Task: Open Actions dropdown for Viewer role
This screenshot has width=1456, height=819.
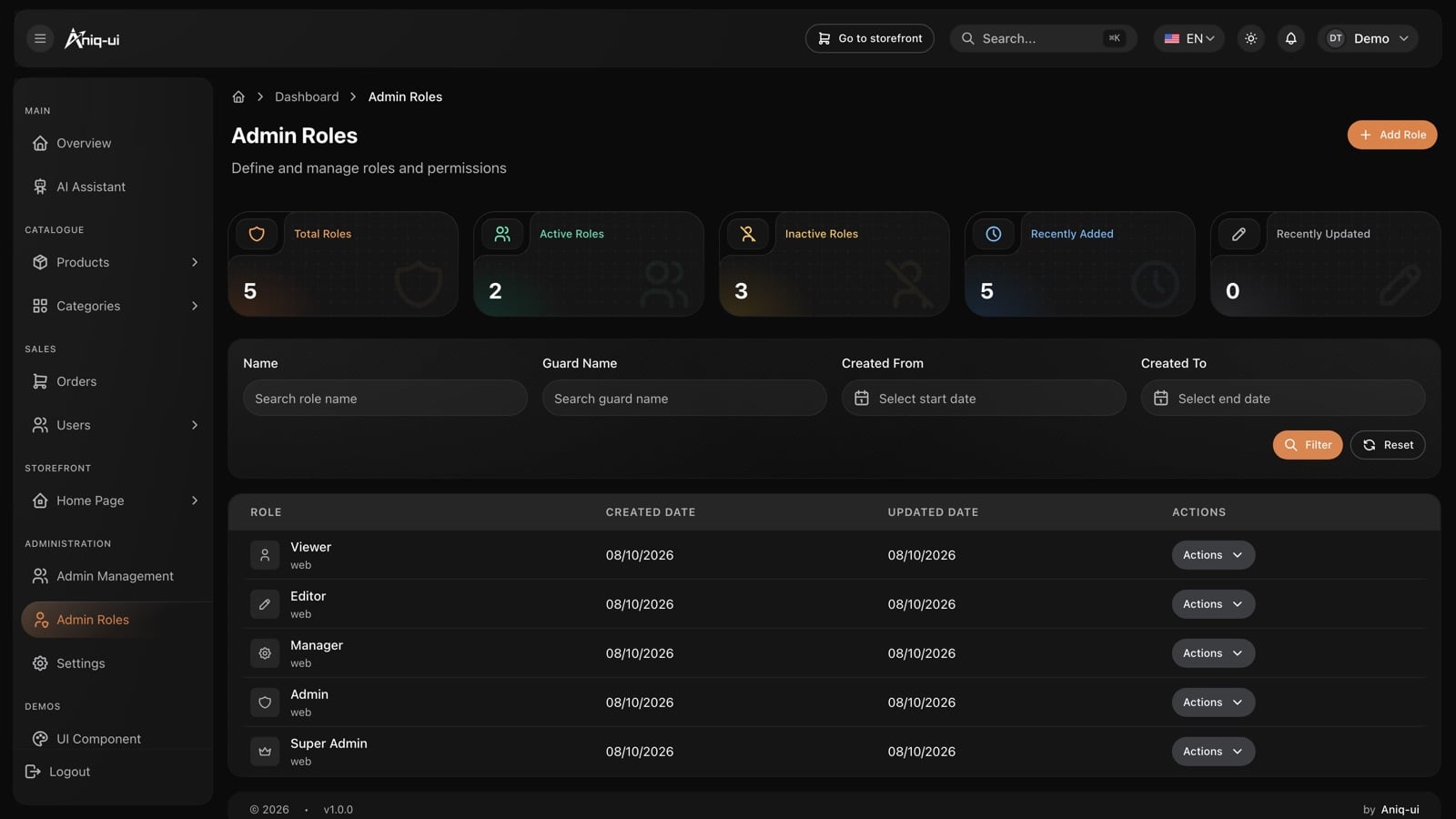Action: coord(1213,555)
